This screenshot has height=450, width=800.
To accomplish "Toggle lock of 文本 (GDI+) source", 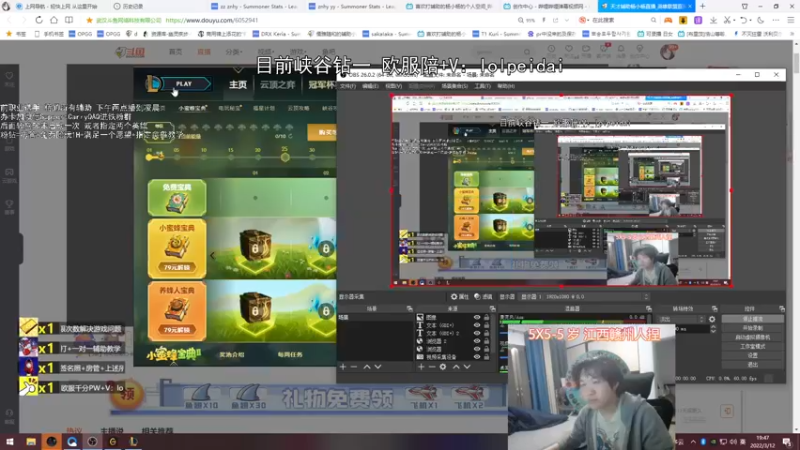I will (487, 326).
